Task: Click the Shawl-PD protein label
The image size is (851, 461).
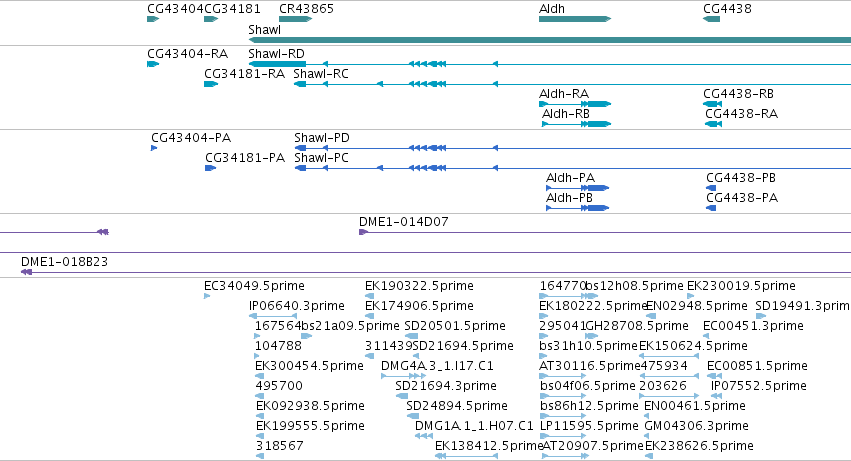Action: tap(322, 138)
